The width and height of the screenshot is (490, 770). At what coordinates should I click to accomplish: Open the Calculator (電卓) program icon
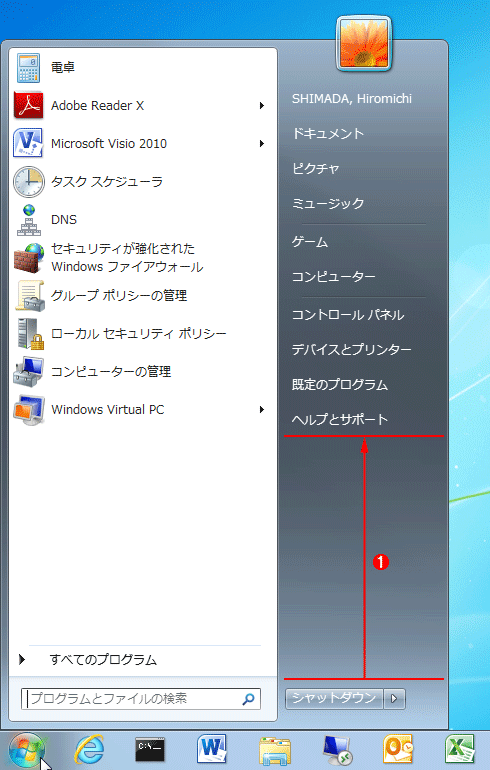tap(28, 68)
